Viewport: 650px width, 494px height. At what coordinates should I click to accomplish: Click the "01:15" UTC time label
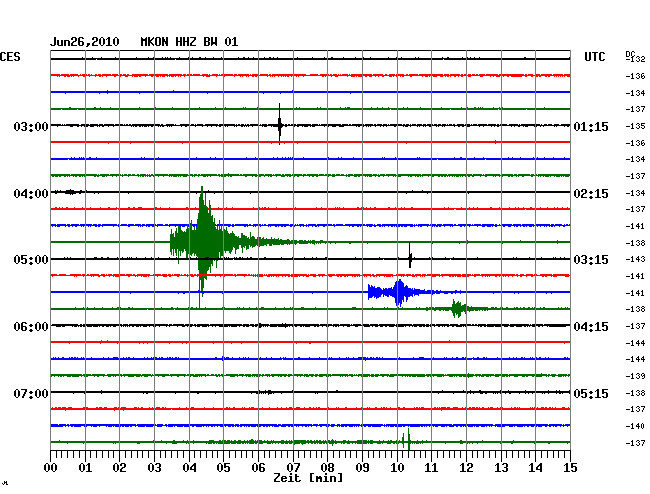[x=591, y=127]
